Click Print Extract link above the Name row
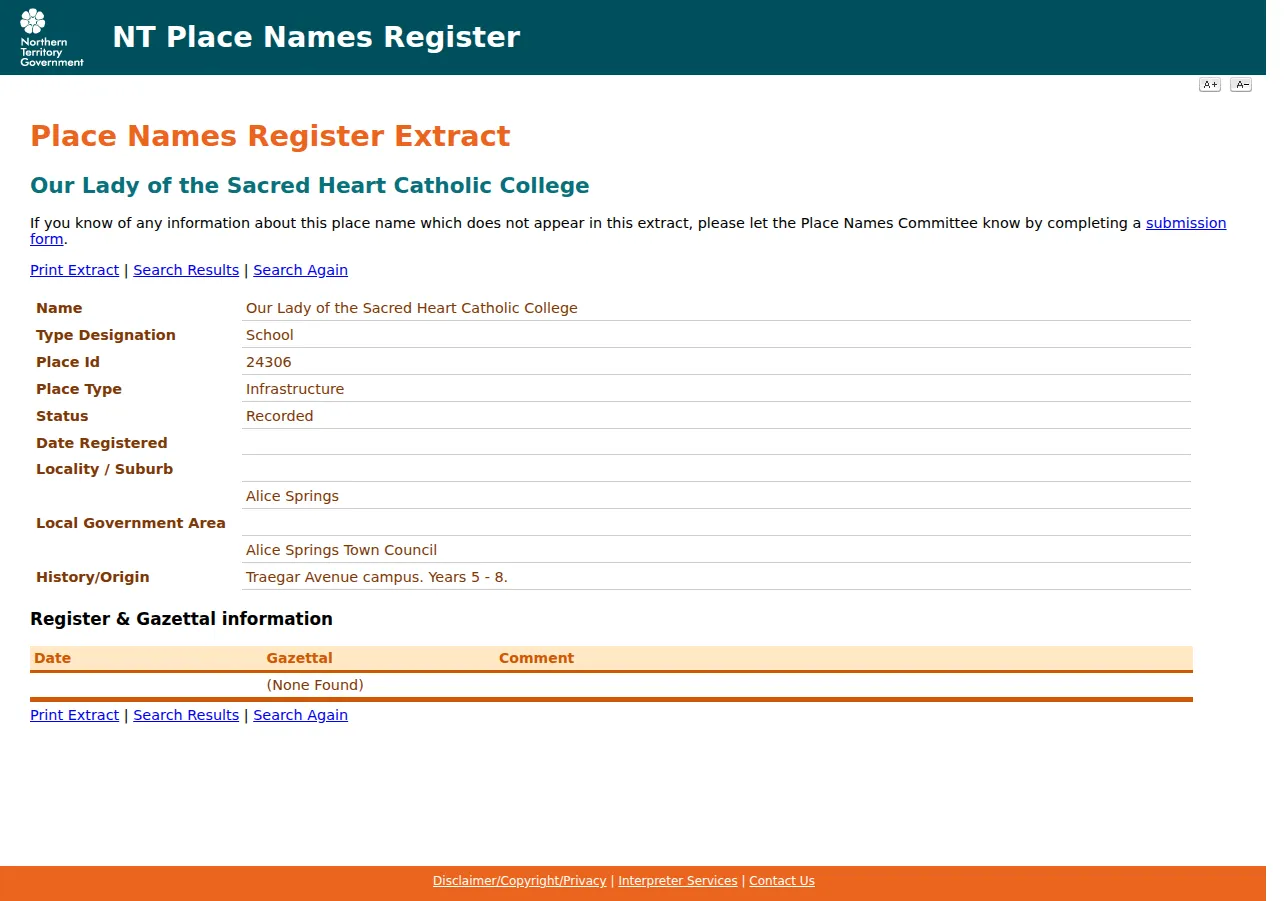The width and height of the screenshot is (1284, 901). tap(74, 270)
